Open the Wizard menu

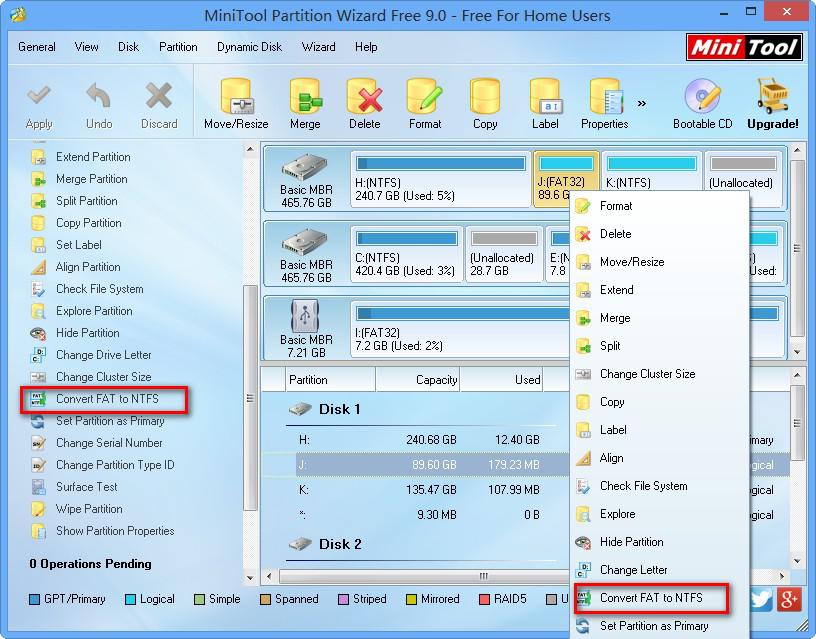tap(318, 47)
